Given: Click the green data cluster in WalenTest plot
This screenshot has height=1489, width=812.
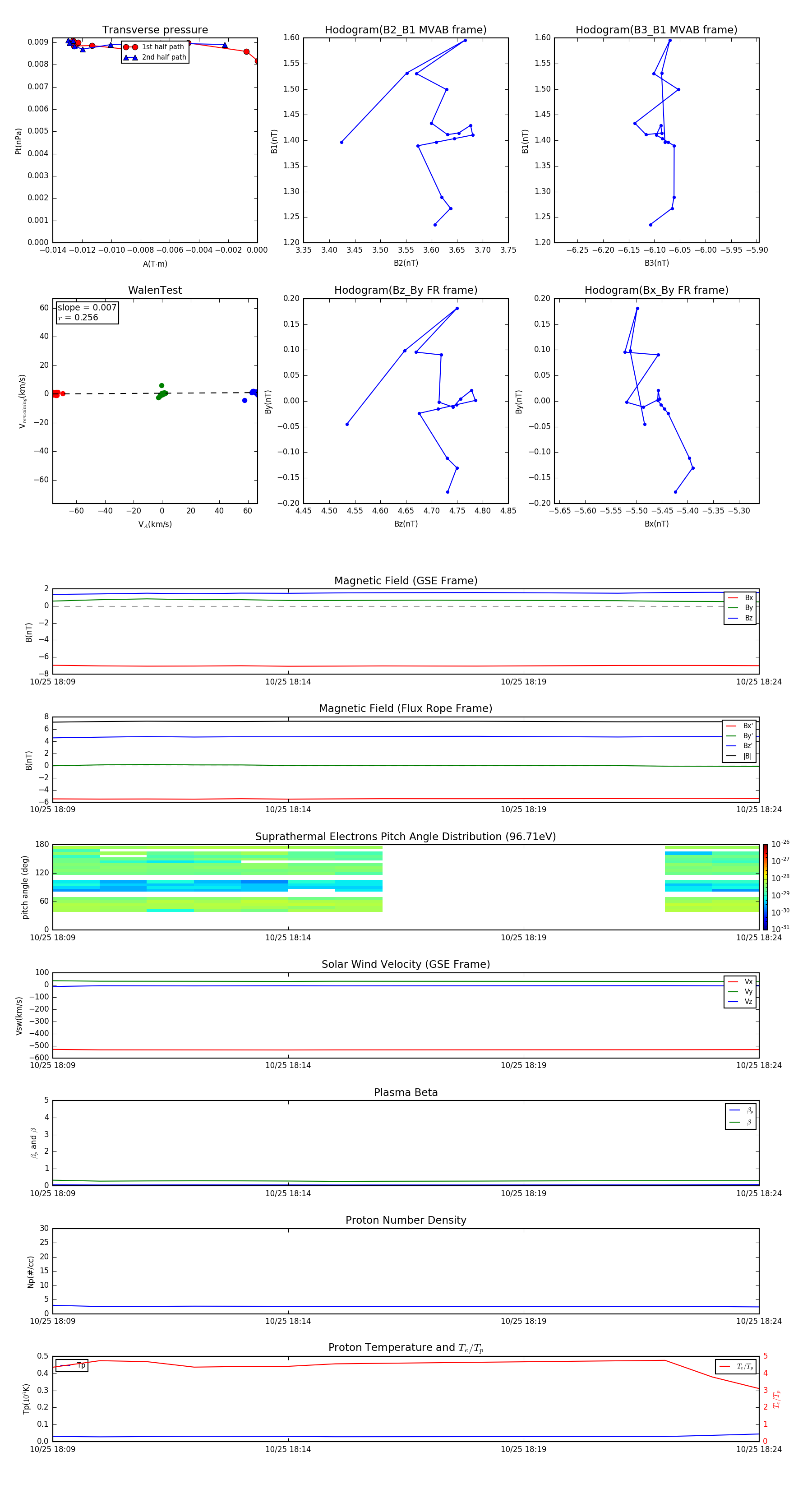Looking at the screenshot, I should point(162,393).
